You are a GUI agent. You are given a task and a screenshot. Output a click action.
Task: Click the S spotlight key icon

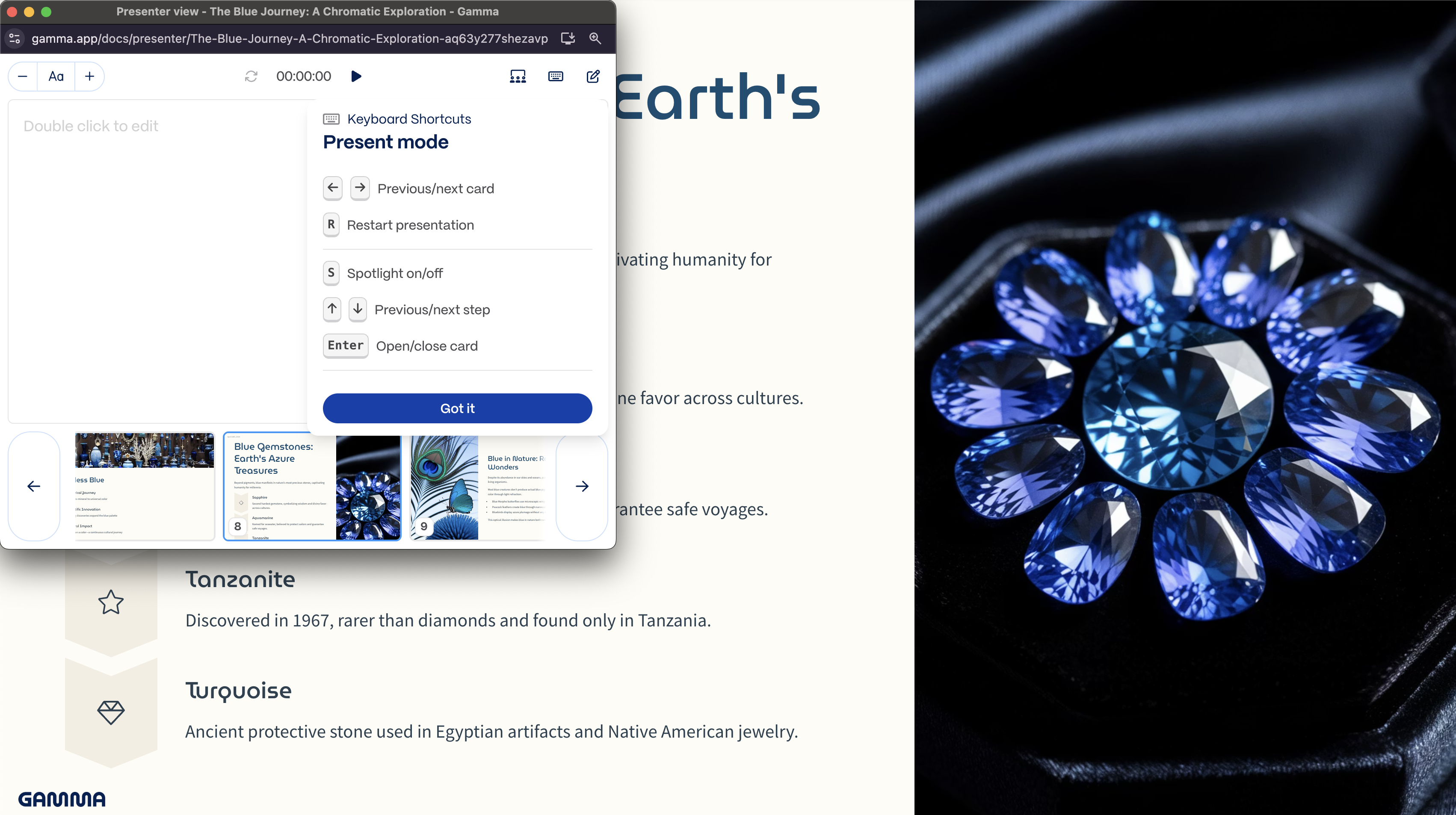331,273
